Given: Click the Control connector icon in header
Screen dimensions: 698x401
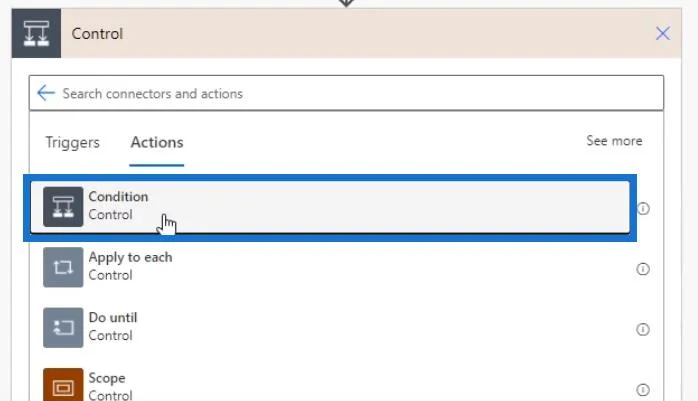Looking at the screenshot, I should [36, 33].
